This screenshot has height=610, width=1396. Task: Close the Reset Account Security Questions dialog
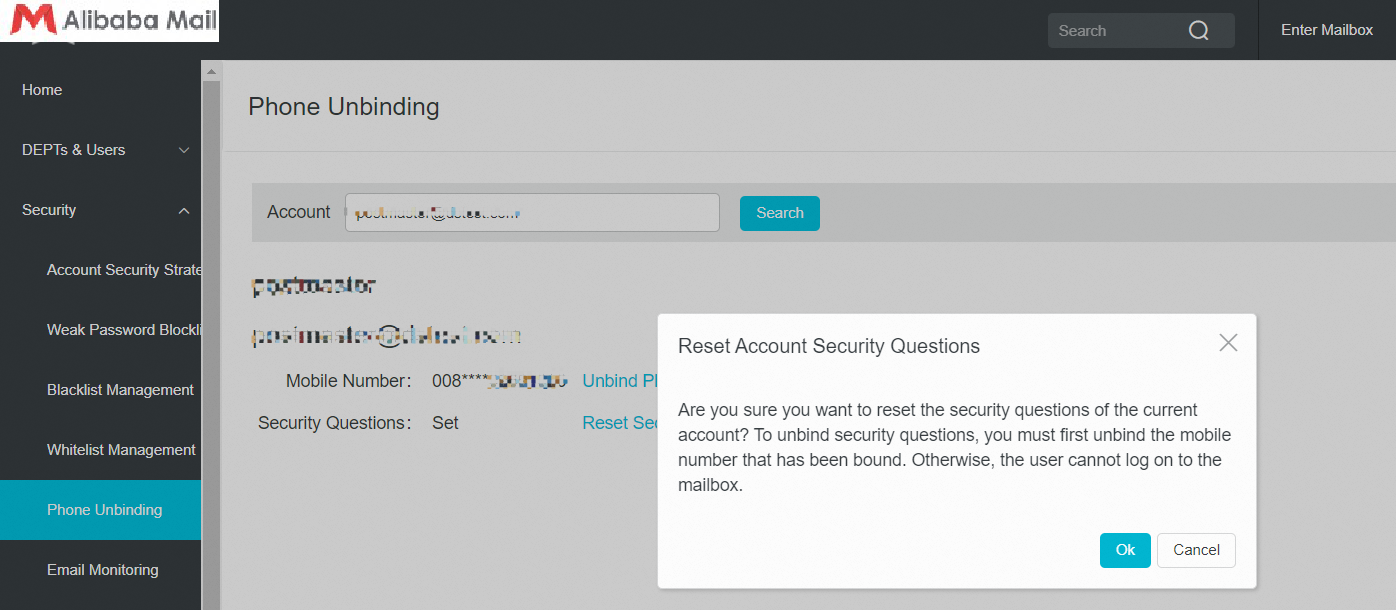click(1228, 343)
